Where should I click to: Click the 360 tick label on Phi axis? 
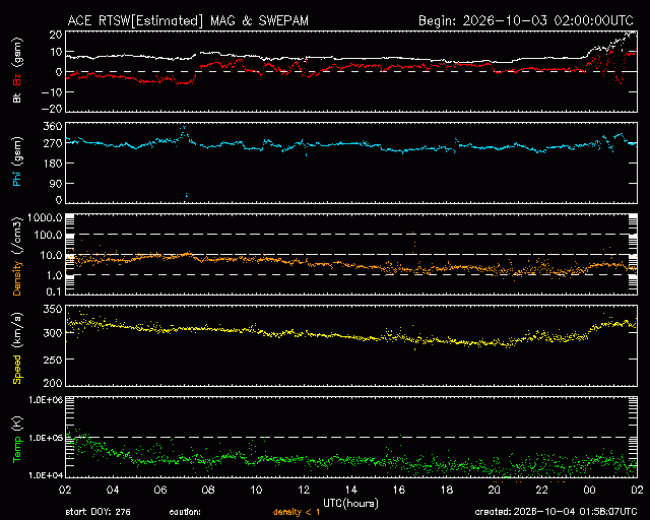pyautogui.click(x=53, y=126)
